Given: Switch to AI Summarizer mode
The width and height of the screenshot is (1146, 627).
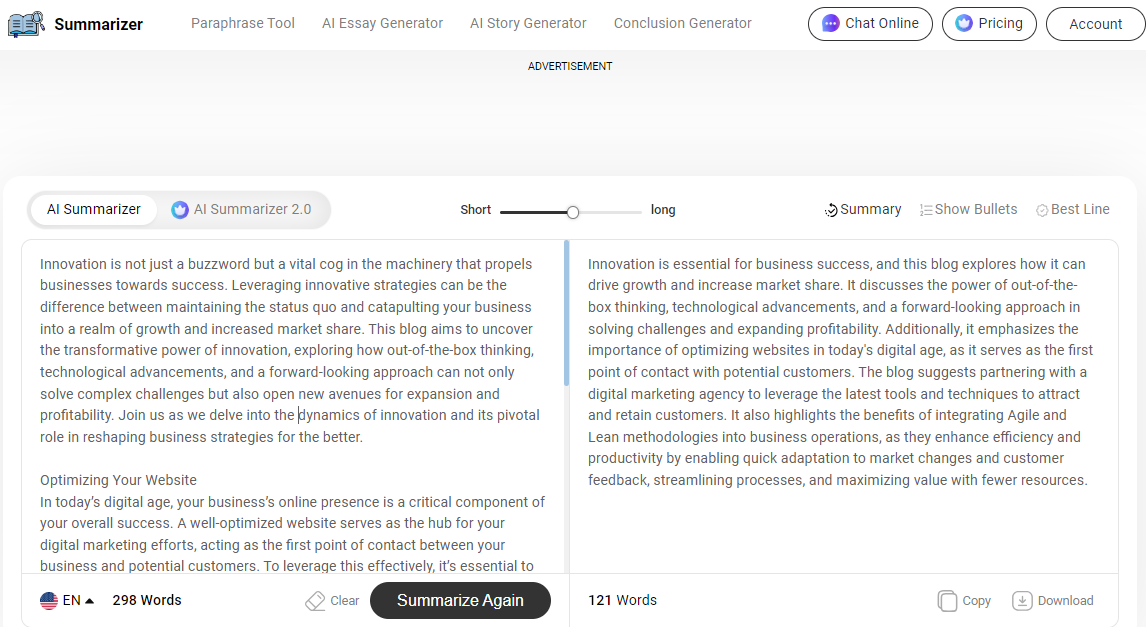Looking at the screenshot, I should pos(94,210).
